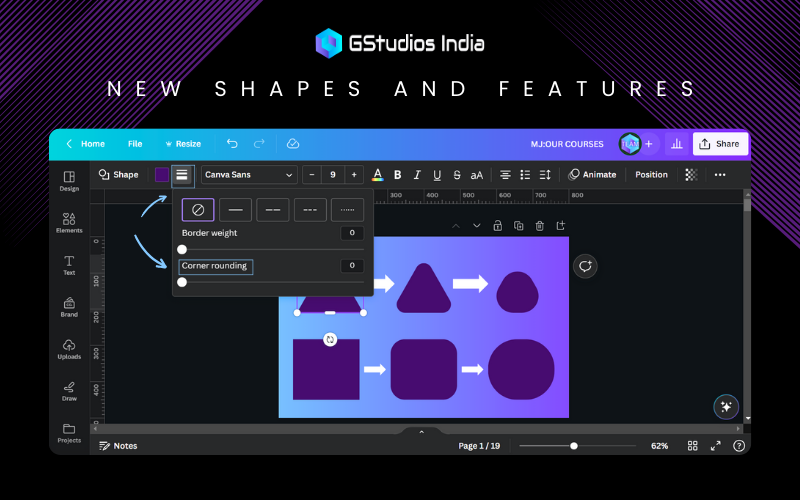The image size is (800, 500).
Task: Go back with the Home chevron arrow
Action: (69, 144)
